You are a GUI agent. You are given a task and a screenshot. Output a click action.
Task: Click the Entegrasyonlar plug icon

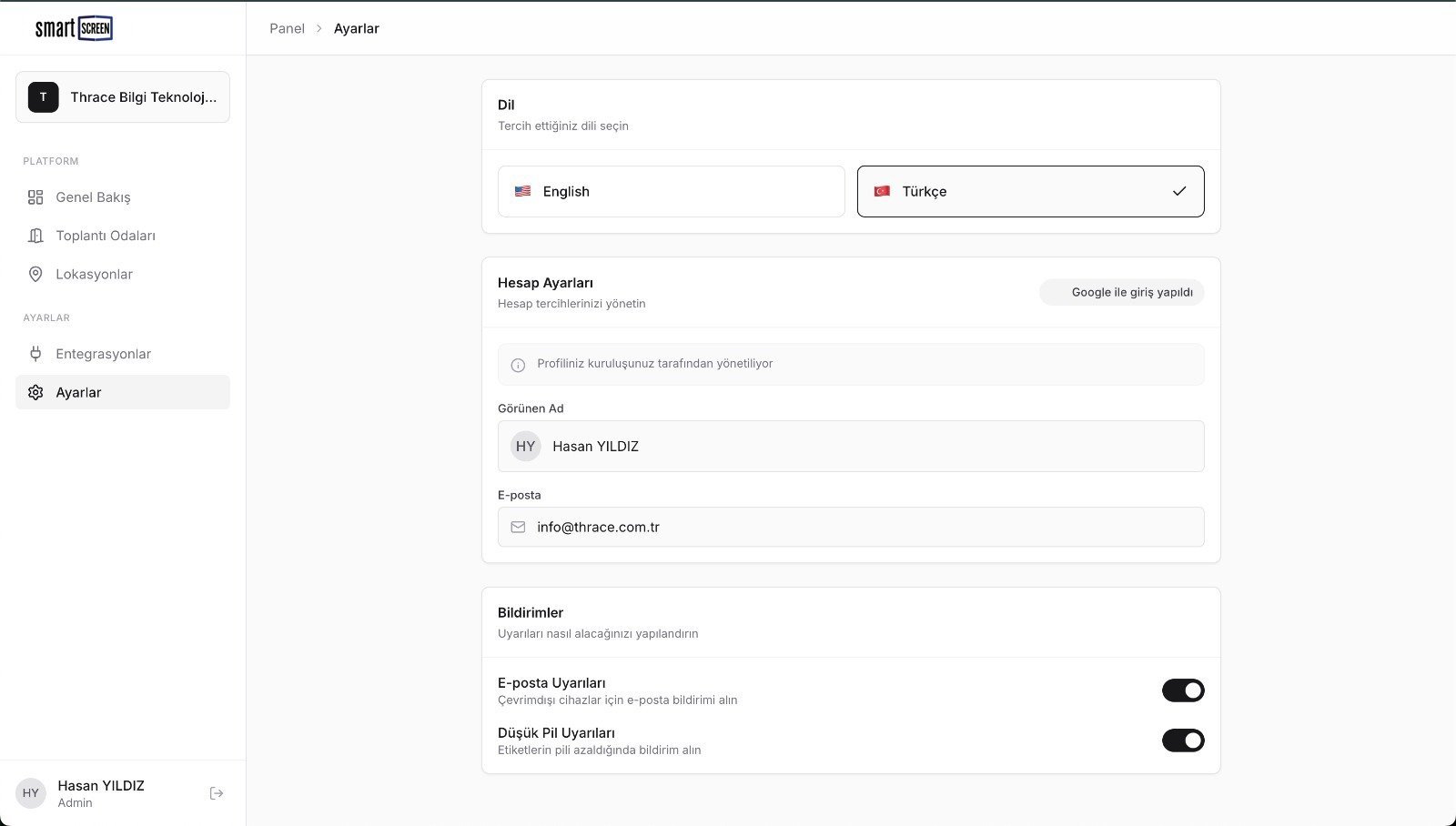pyautogui.click(x=35, y=354)
